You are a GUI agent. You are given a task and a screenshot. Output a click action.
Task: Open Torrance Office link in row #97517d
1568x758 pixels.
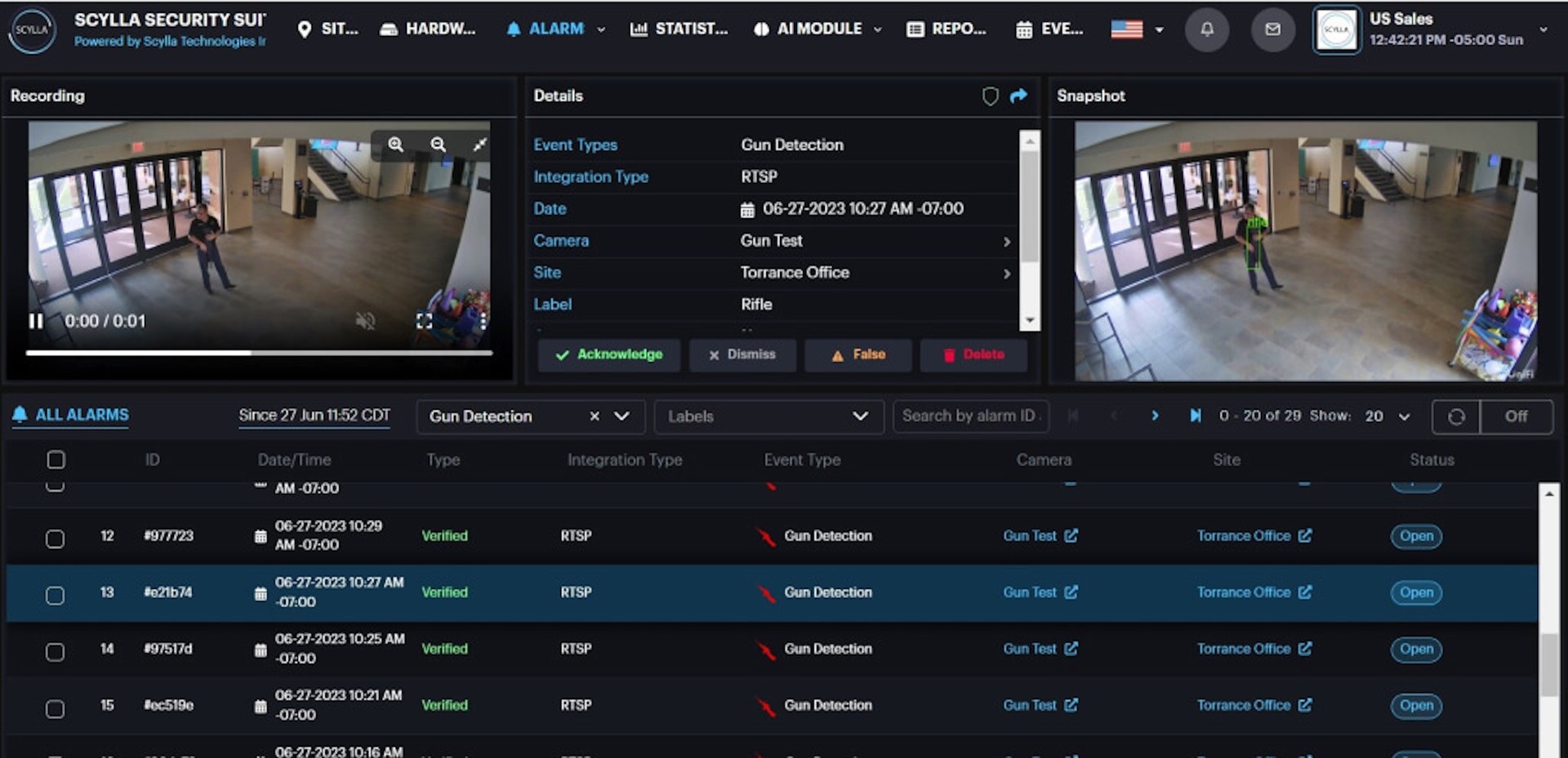[x=1254, y=649]
